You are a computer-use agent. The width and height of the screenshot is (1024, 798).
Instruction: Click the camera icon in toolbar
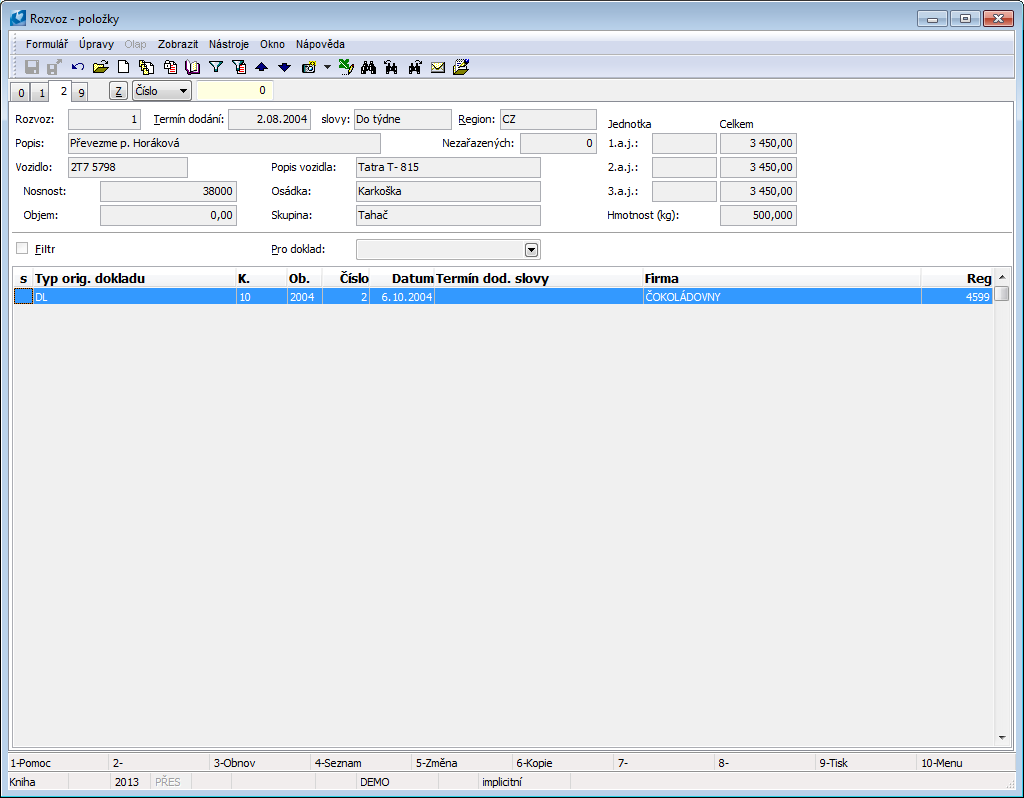(309, 68)
